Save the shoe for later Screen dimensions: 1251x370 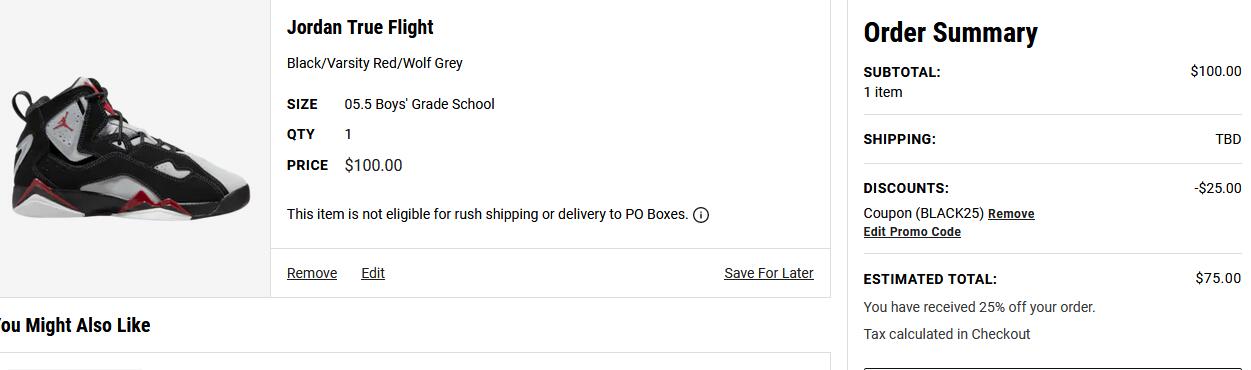click(769, 273)
